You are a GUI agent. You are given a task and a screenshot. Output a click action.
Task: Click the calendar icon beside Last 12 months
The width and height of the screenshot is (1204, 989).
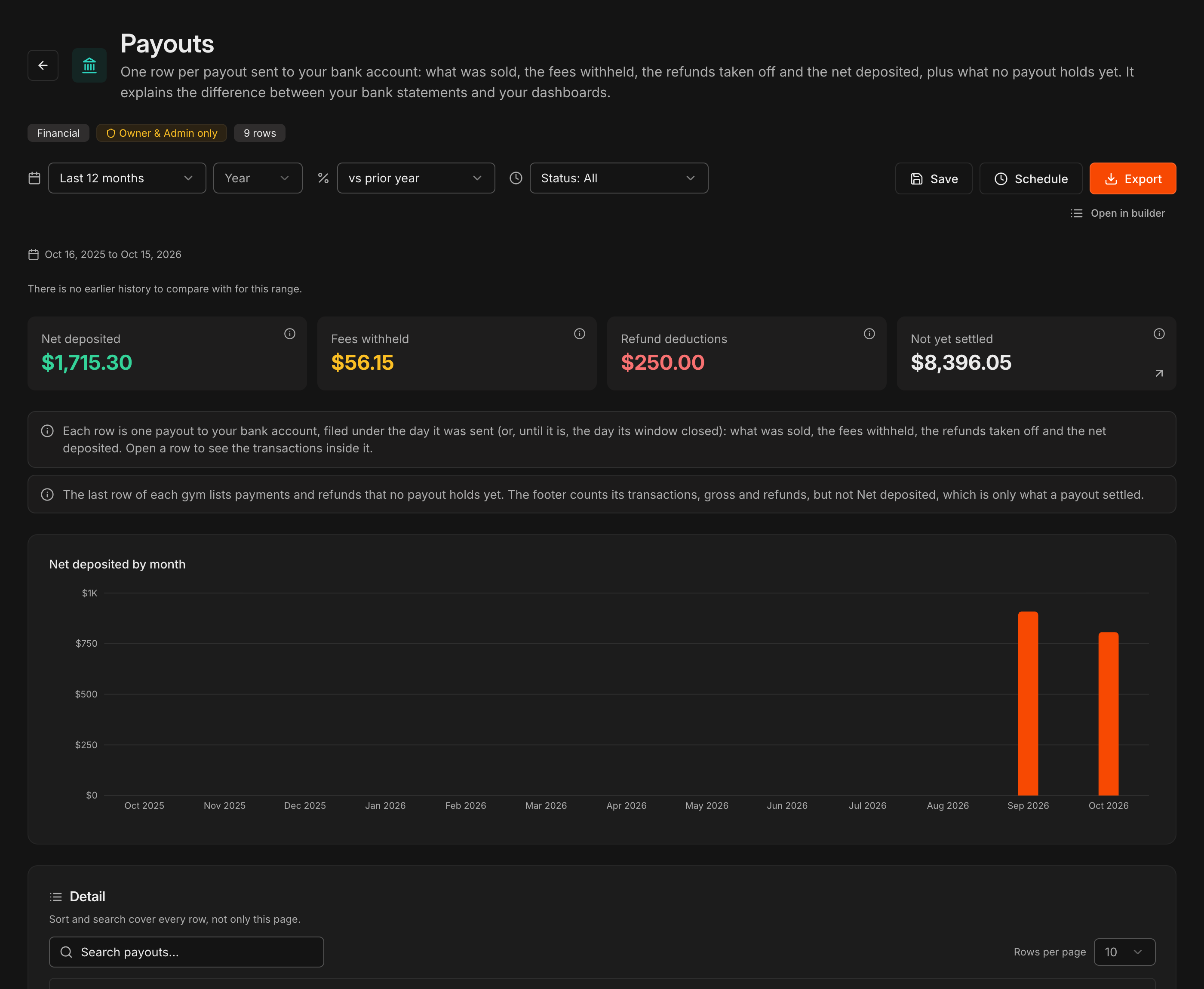[34, 178]
